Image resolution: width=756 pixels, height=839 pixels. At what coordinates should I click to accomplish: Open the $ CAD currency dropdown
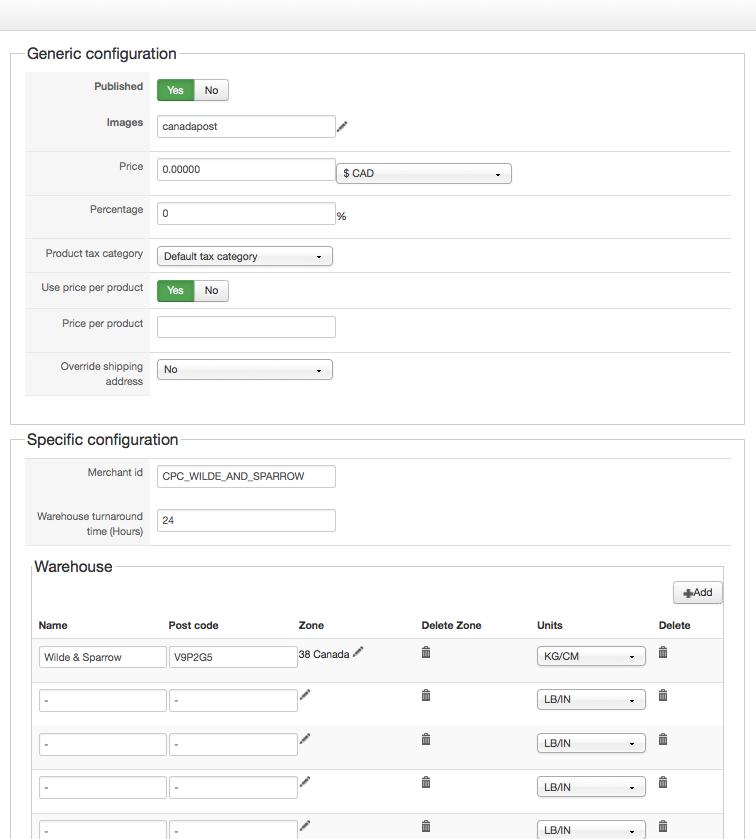point(424,173)
